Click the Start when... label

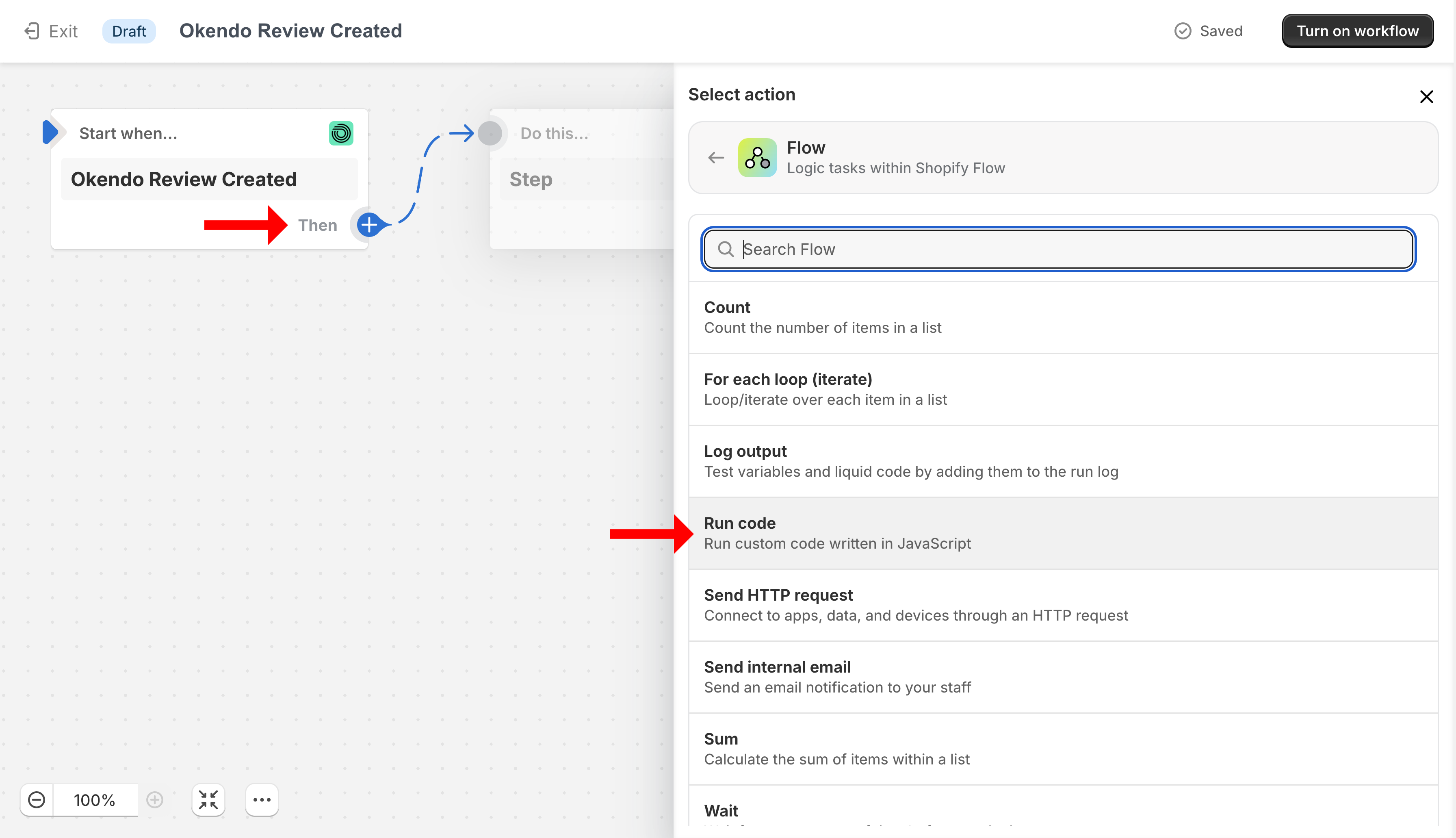tap(128, 134)
